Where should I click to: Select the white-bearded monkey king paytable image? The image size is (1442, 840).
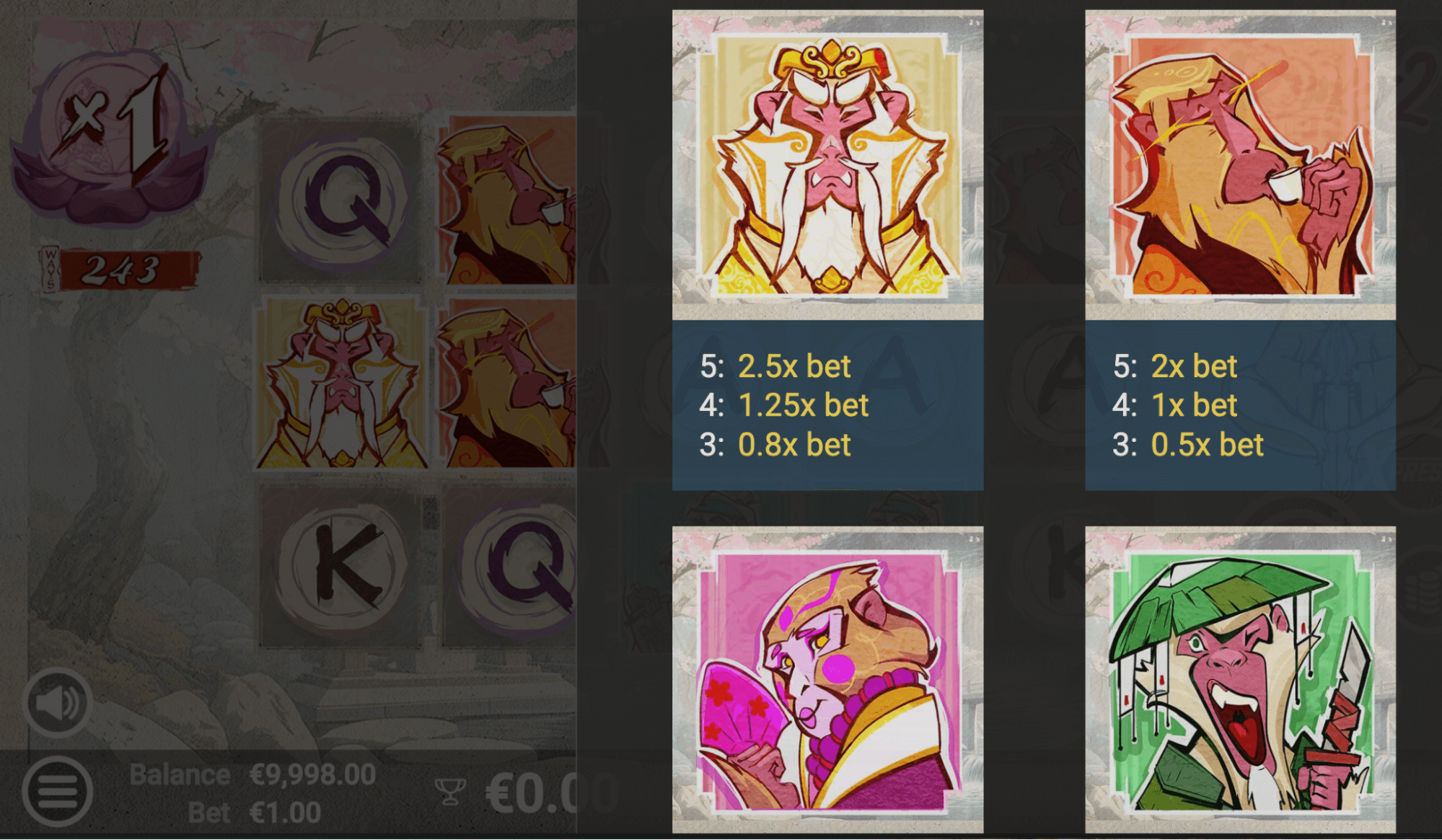[x=827, y=165]
